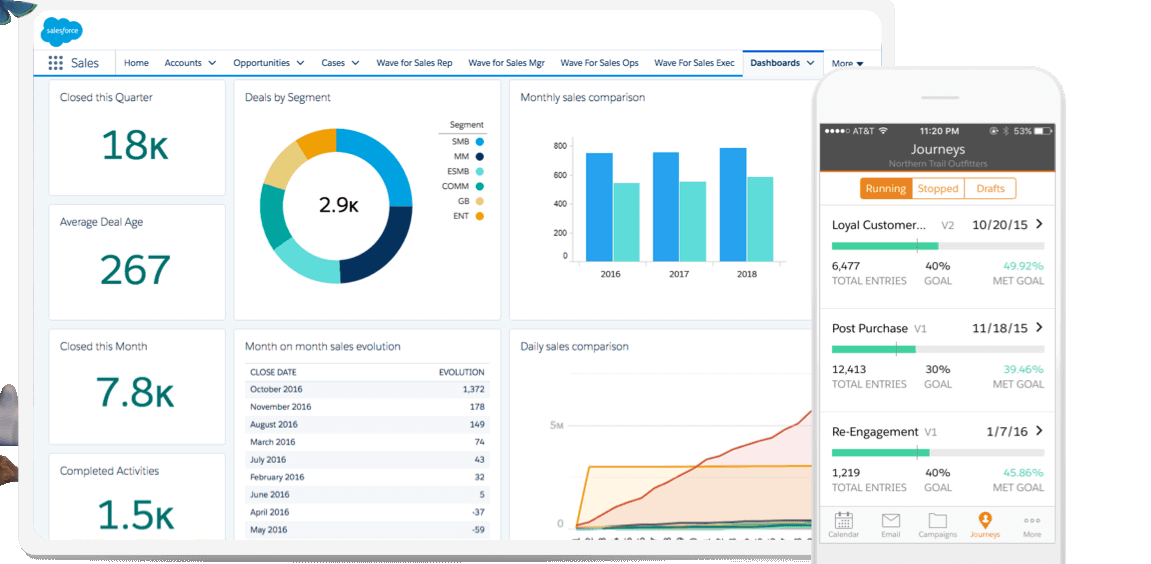Tap the Calendar icon in phone toolbar
The height and width of the screenshot is (564, 1151).
(x=843, y=521)
